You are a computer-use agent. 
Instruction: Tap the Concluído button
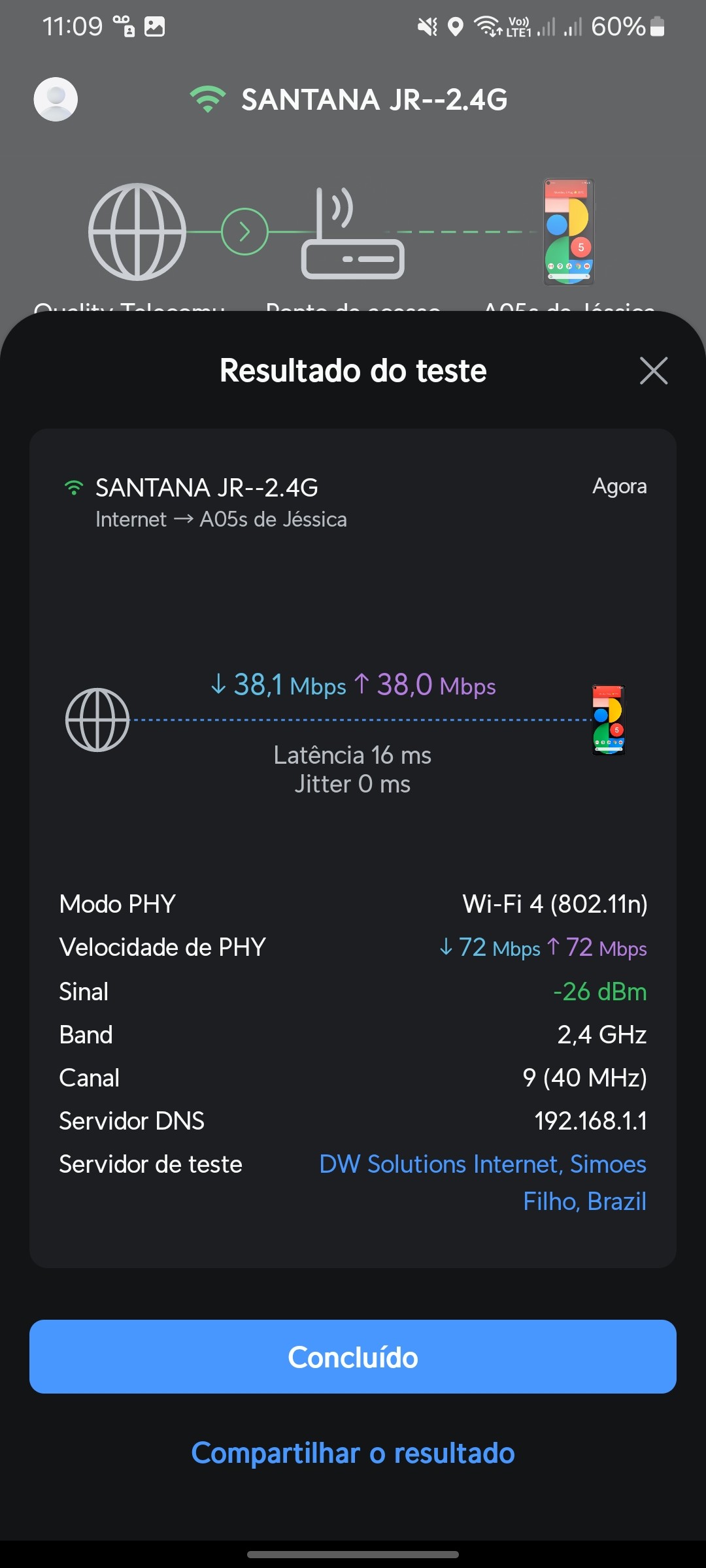coord(353,1357)
